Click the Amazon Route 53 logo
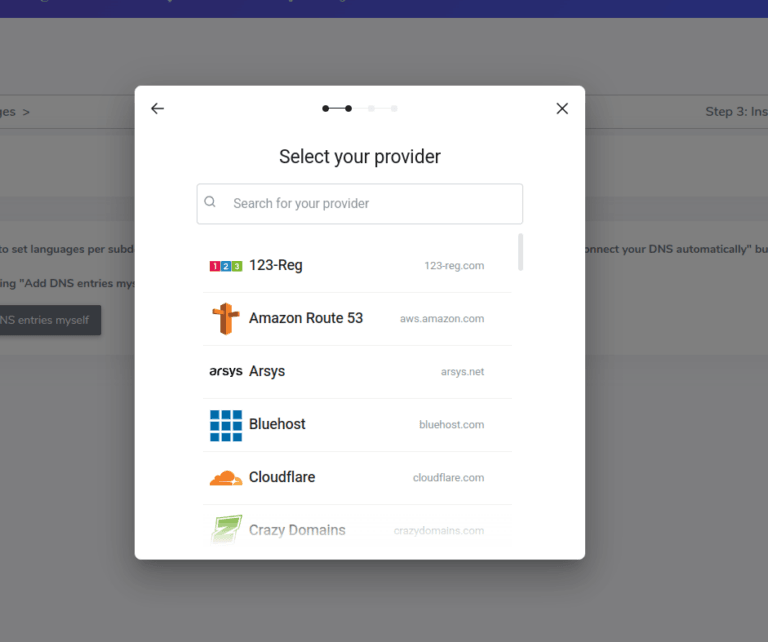 click(226, 318)
